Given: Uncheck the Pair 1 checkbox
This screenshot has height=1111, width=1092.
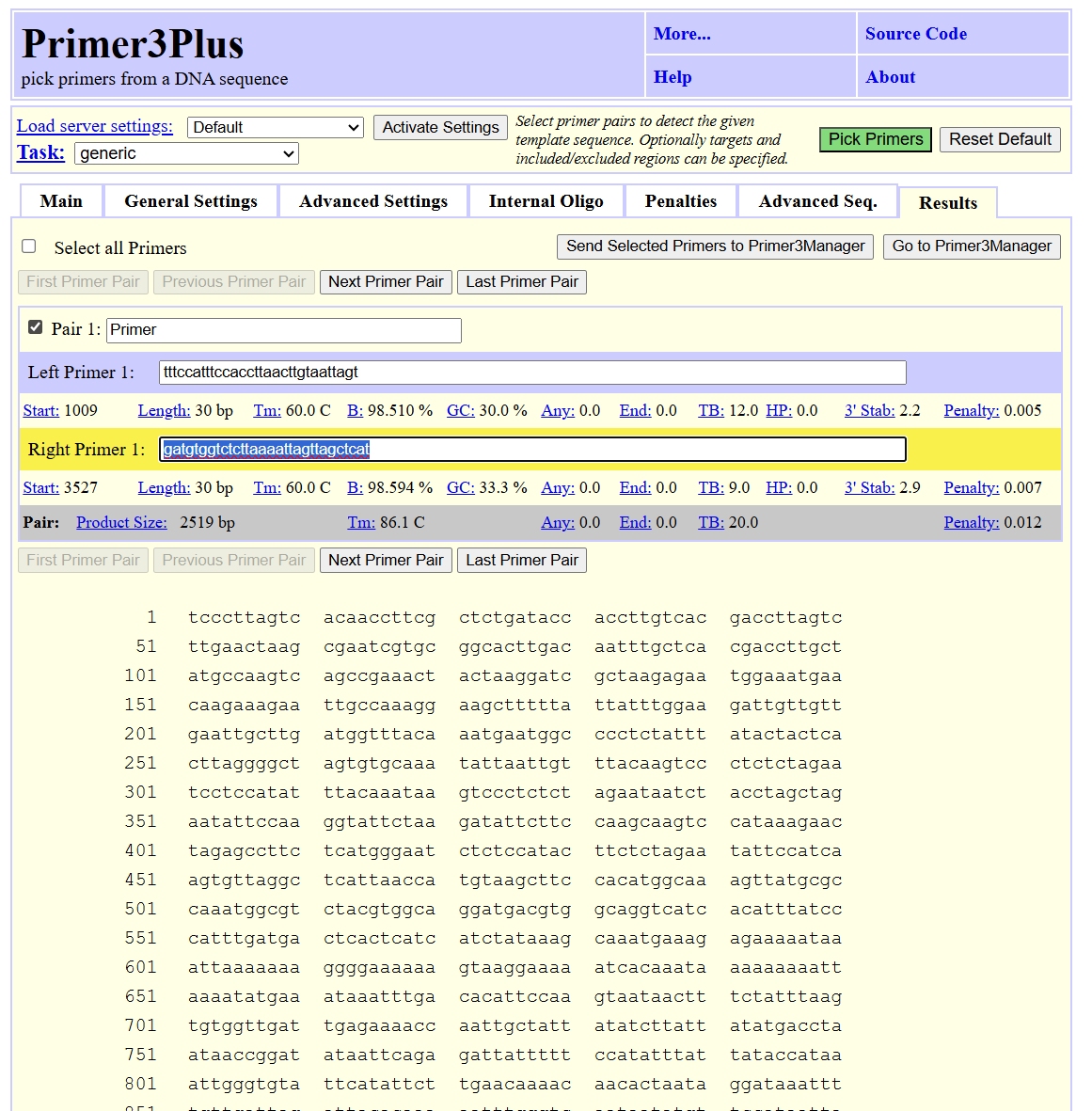Looking at the screenshot, I should coord(36,327).
